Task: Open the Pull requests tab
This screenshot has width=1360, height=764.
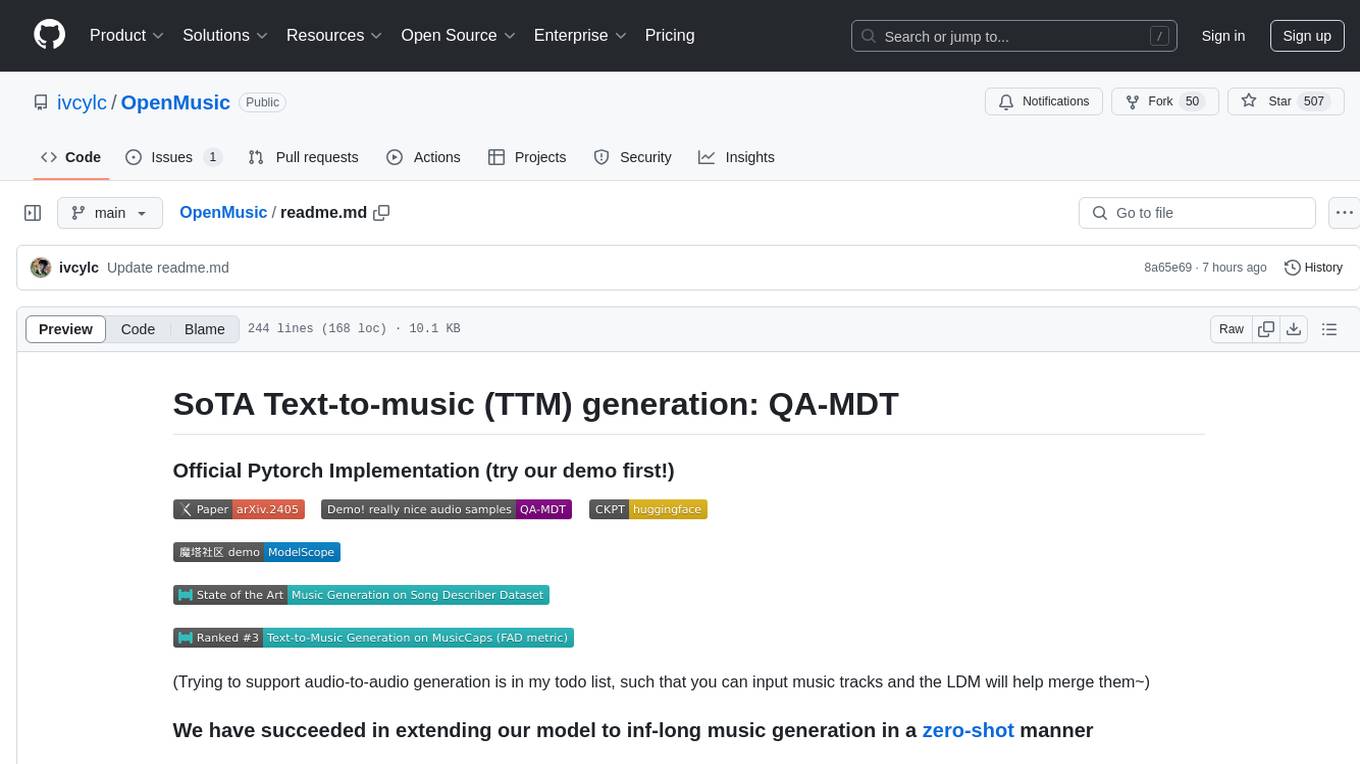Action: [x=303, y=157]
